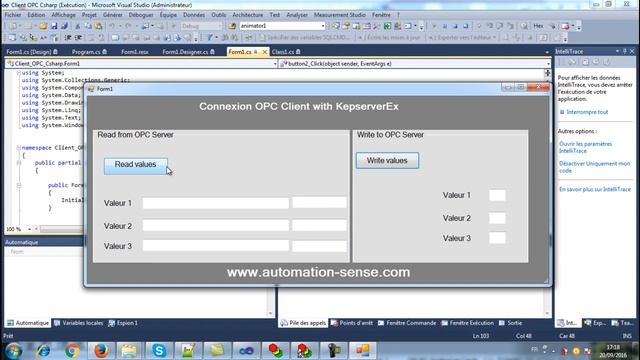Click the Write values button

click(387, 160)
